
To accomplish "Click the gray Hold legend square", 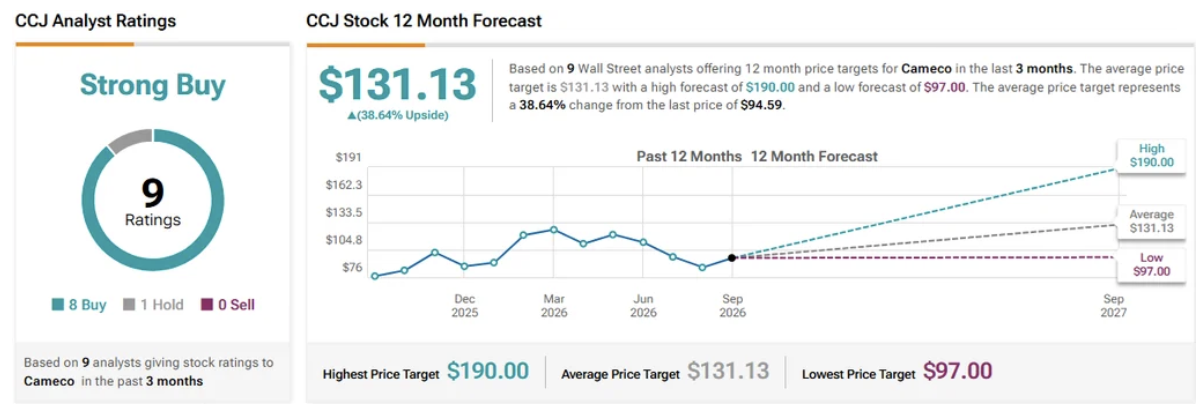I will click(x=129, y=305).
